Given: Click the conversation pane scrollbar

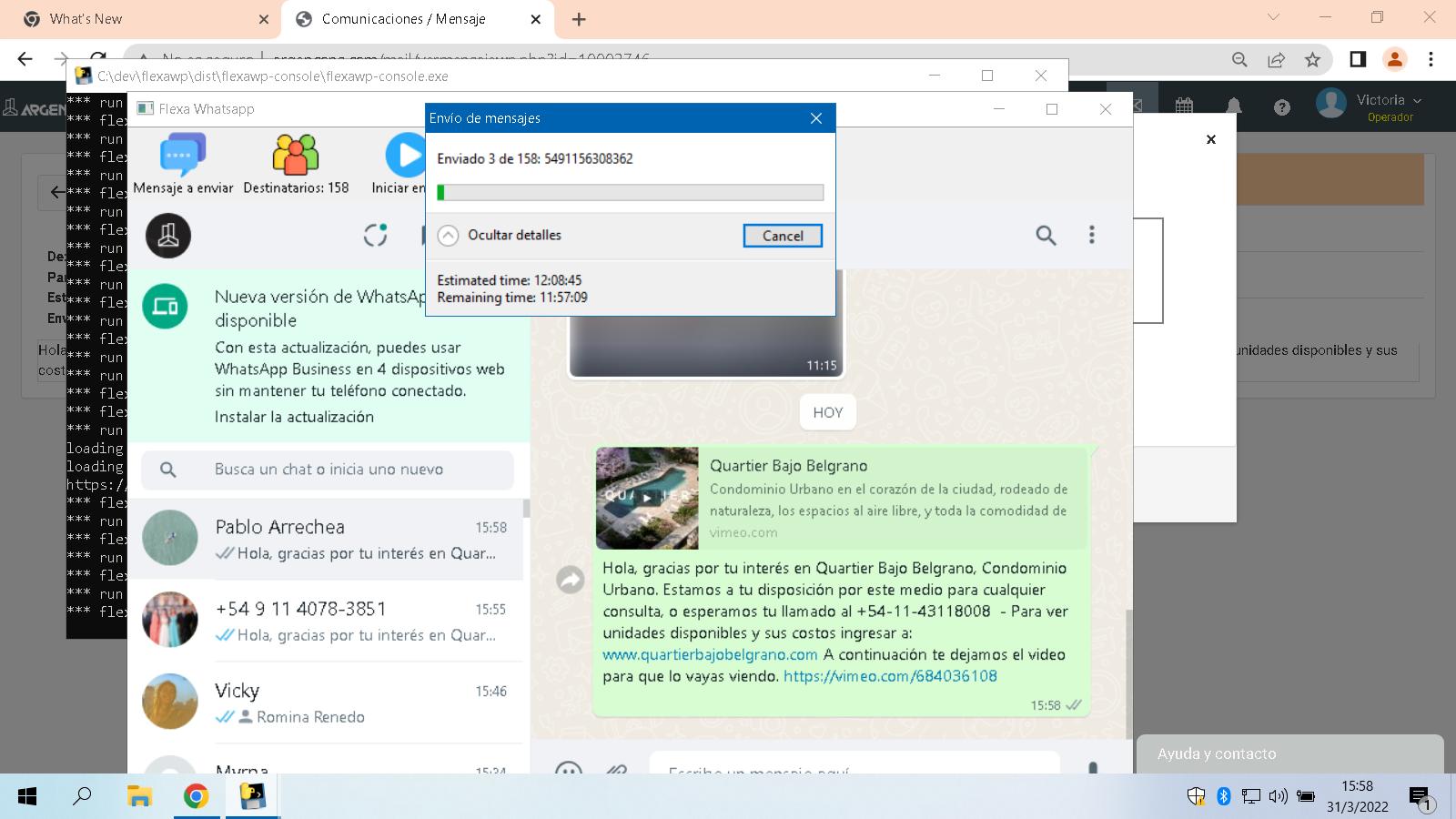Looking at the screenshot, I should [x=1129, y=673].
